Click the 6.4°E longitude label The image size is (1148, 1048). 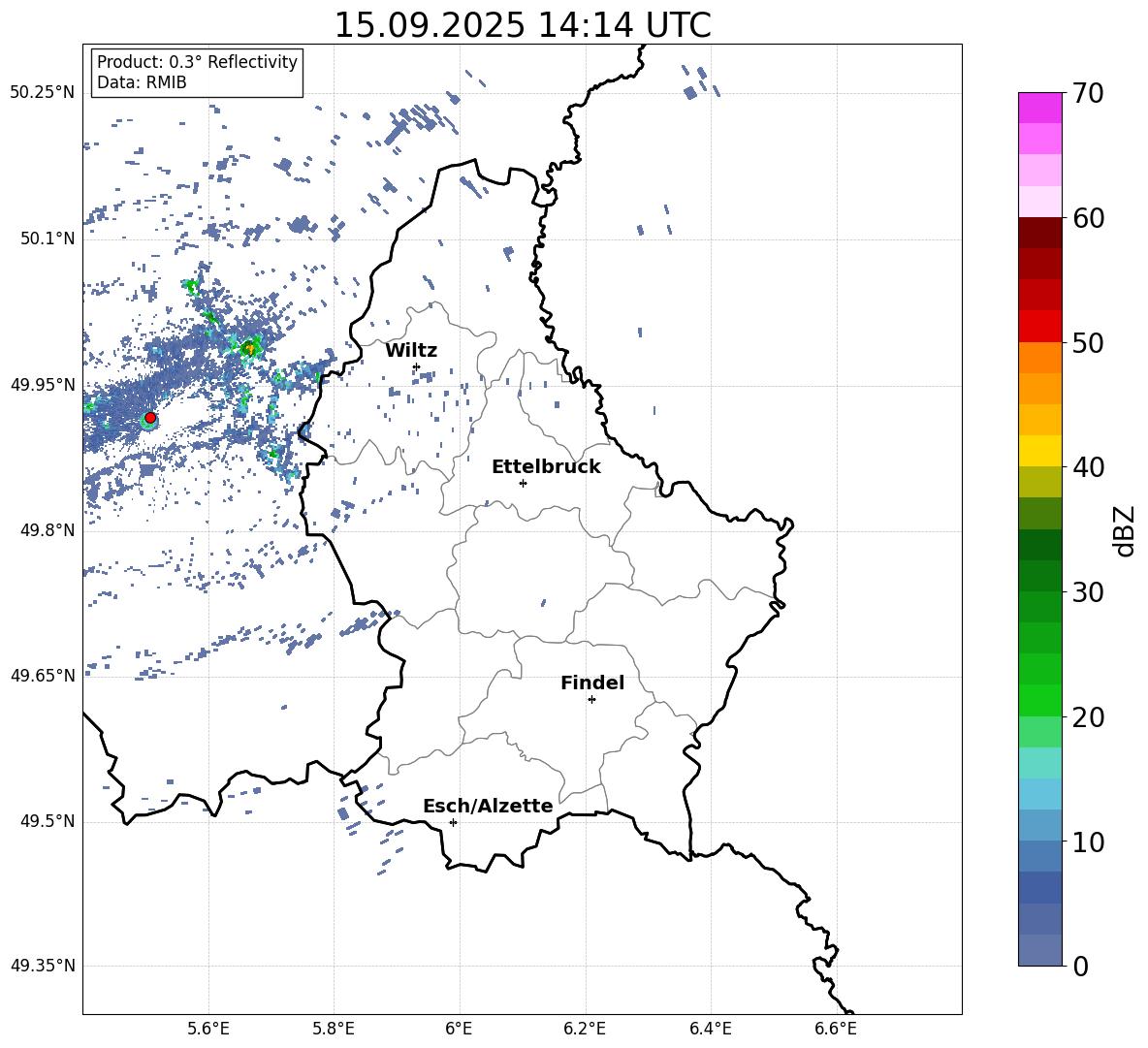[x=710, y=1029]
